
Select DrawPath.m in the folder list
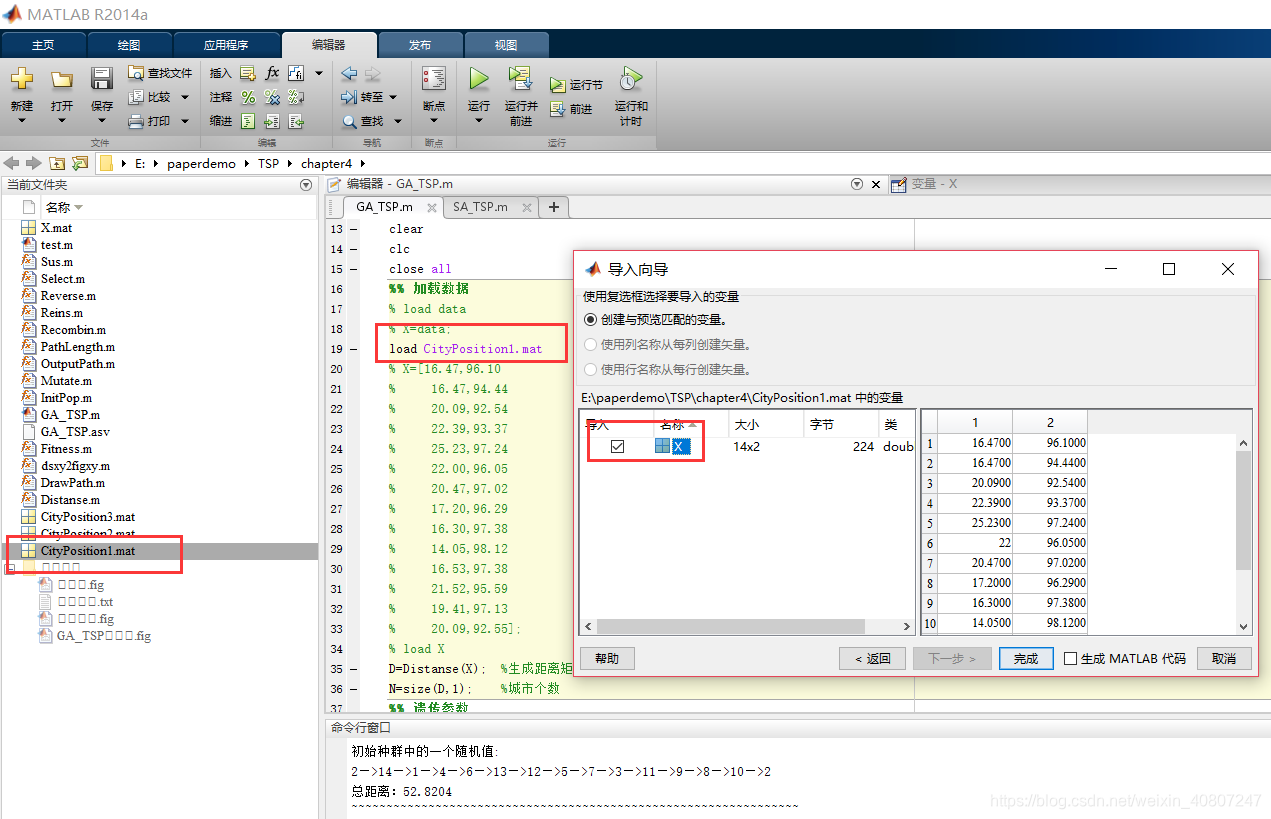(73, 483)
